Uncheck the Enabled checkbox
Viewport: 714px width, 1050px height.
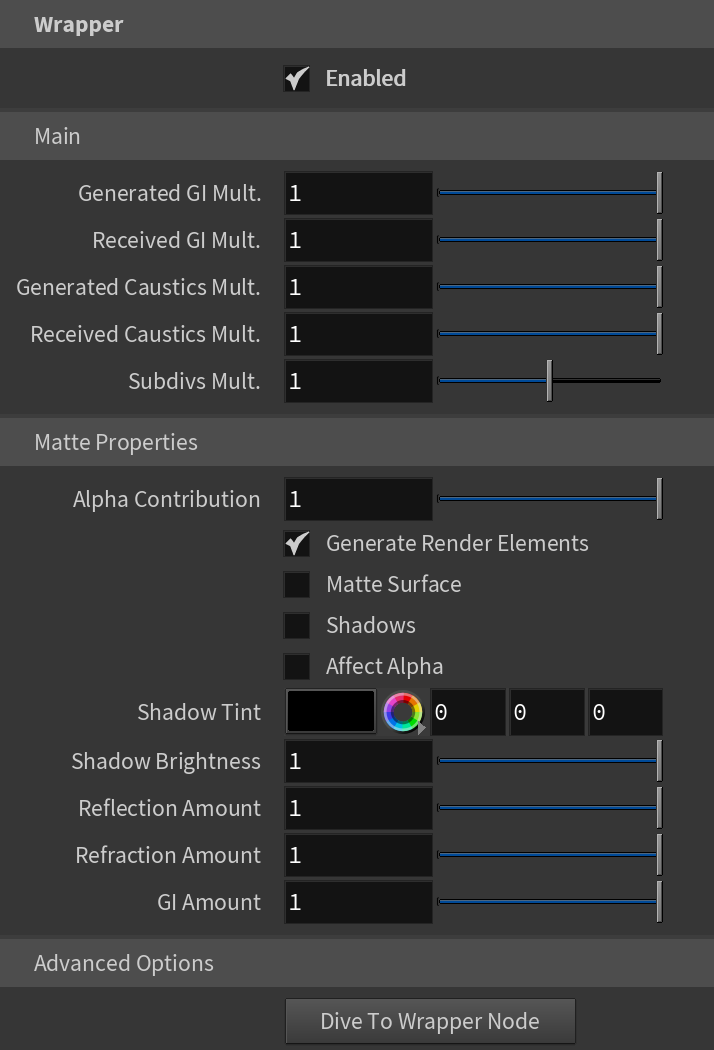click(x=297, y=79)
